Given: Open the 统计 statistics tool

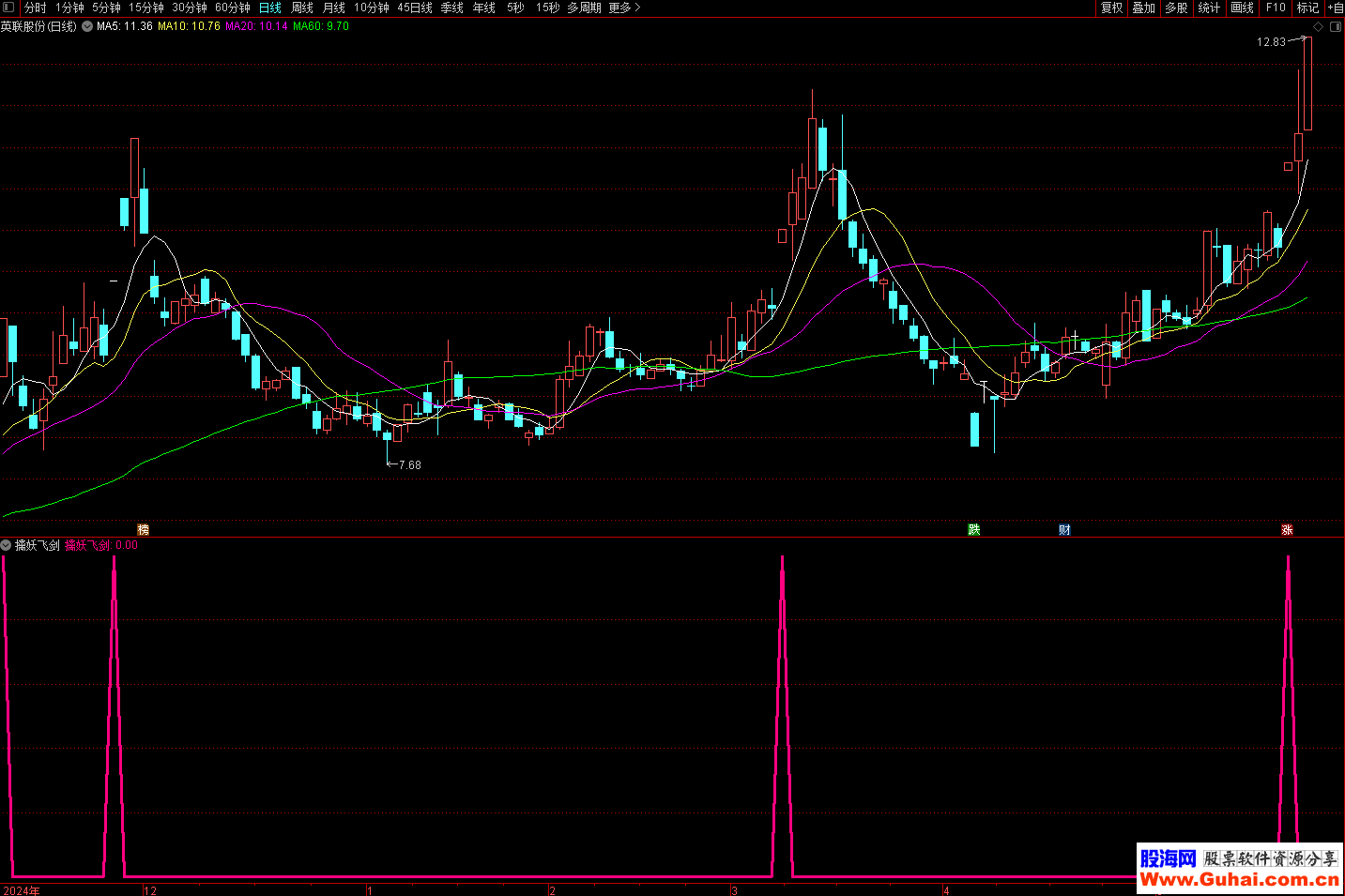Looking at the screenshot, I should pyautogui.click(x=1209, y=8).
